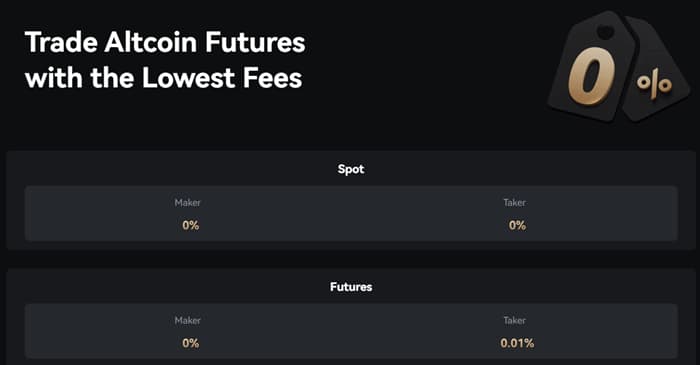Click the Futures maker/taker fee row
This screenshot has height=365, width=700.
[x=351, y=331]
